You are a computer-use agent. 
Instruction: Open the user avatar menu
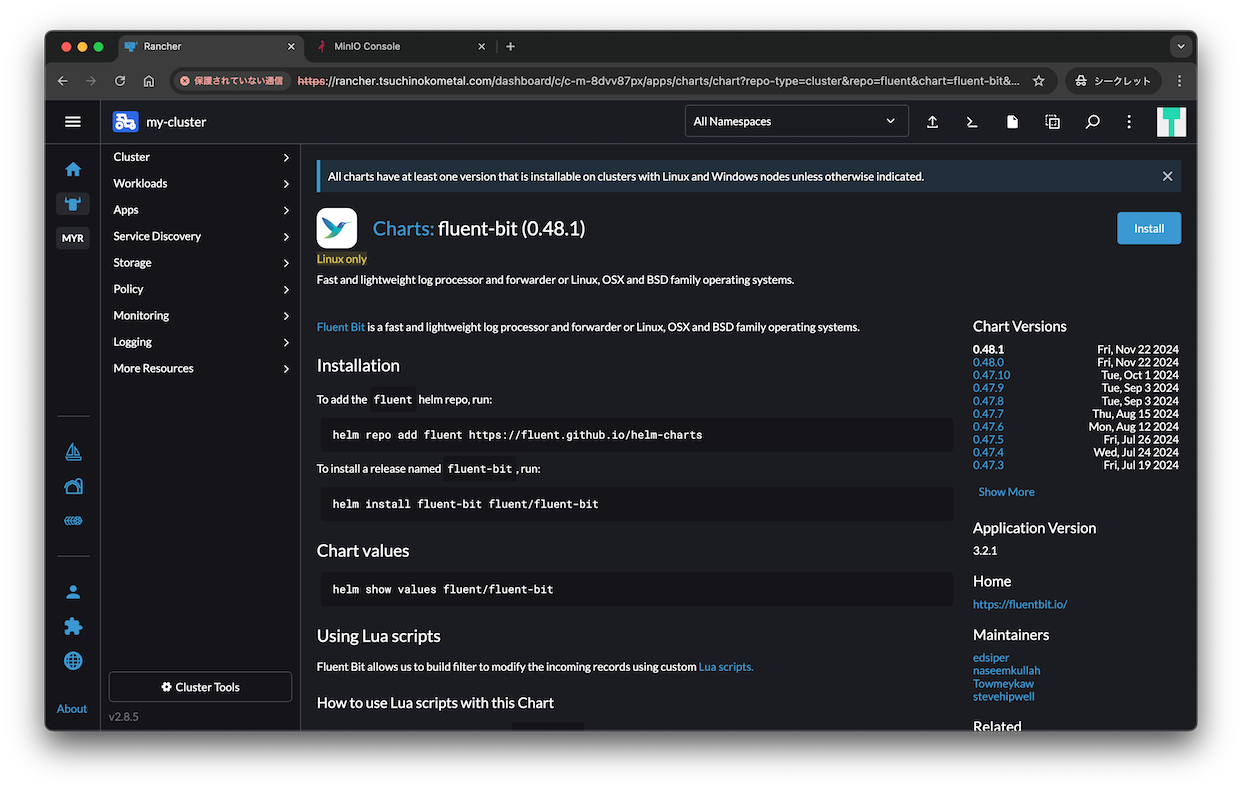1171,122
